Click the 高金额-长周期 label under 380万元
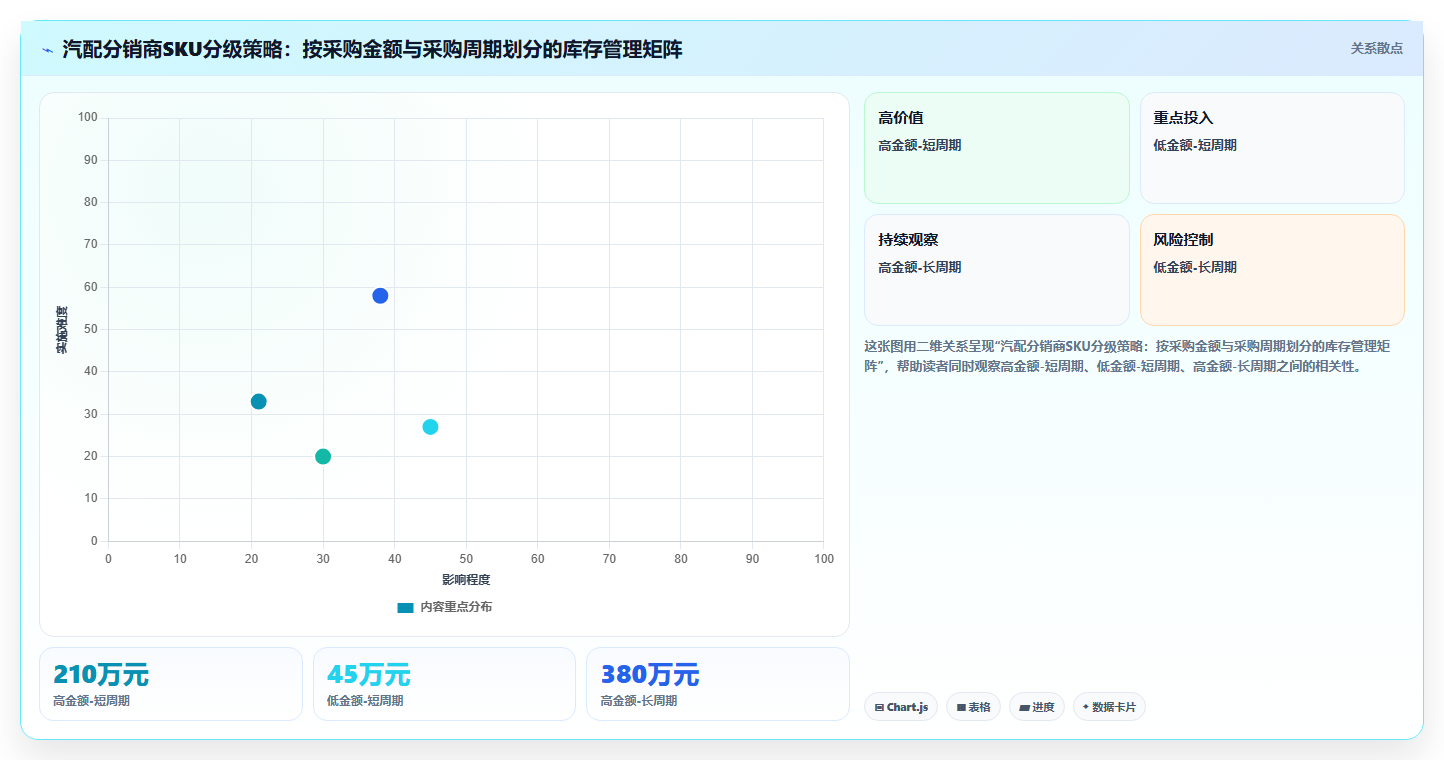 [639, 701]
